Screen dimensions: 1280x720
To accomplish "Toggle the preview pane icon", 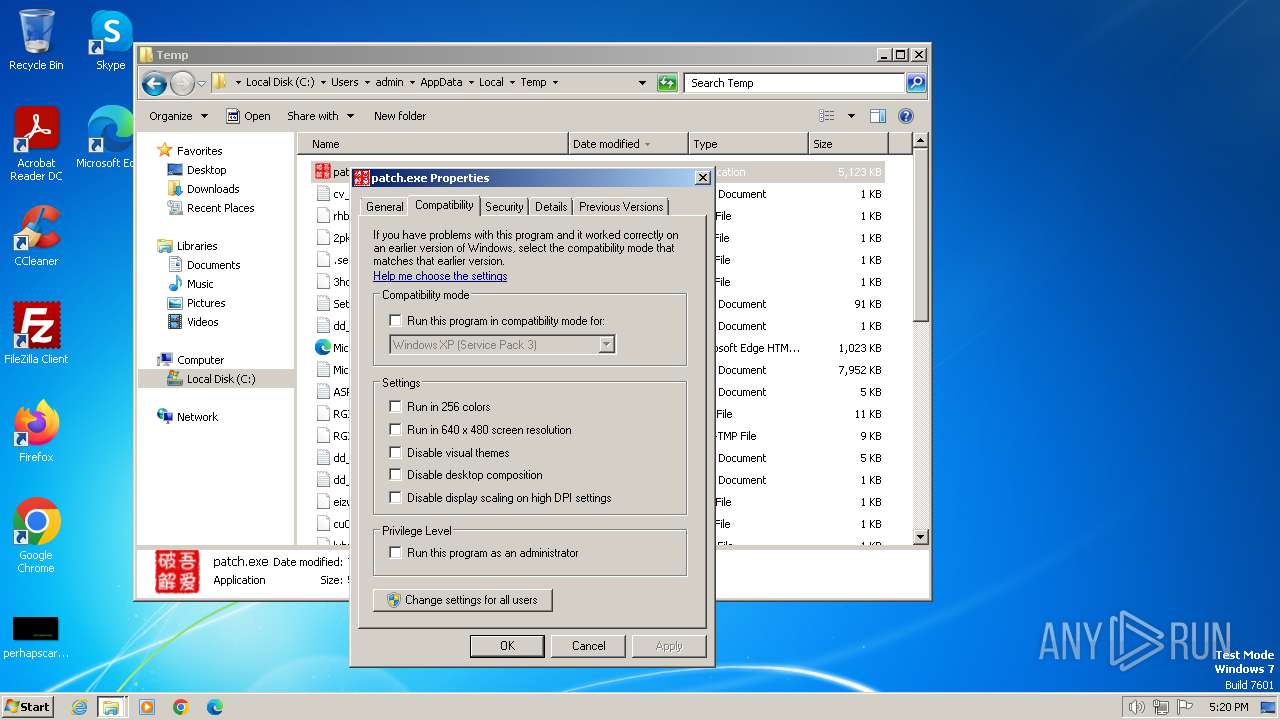I will click(x=877, y=116).
